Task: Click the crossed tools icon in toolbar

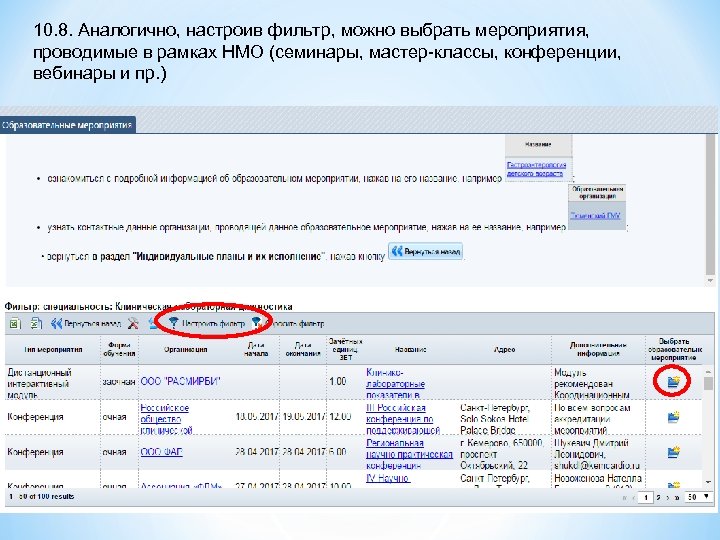Action: coord(133,324)
